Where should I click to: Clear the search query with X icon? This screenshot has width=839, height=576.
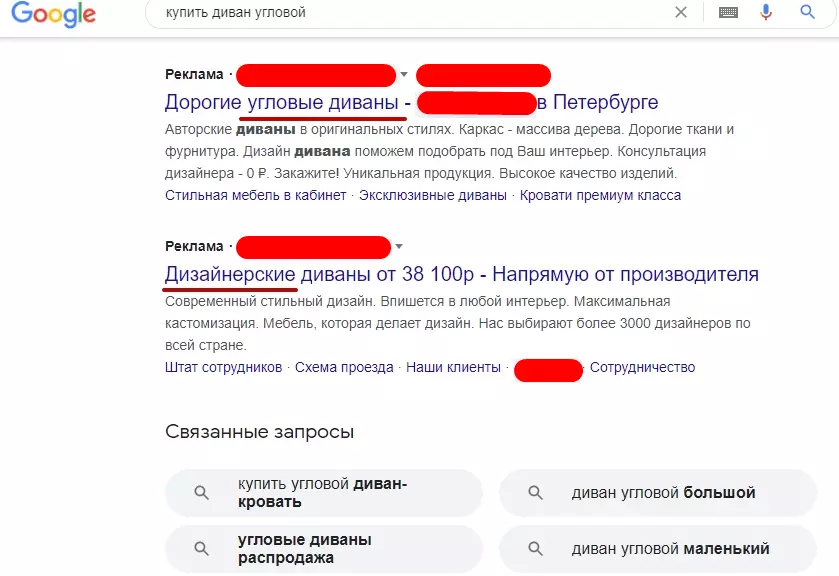681,12
